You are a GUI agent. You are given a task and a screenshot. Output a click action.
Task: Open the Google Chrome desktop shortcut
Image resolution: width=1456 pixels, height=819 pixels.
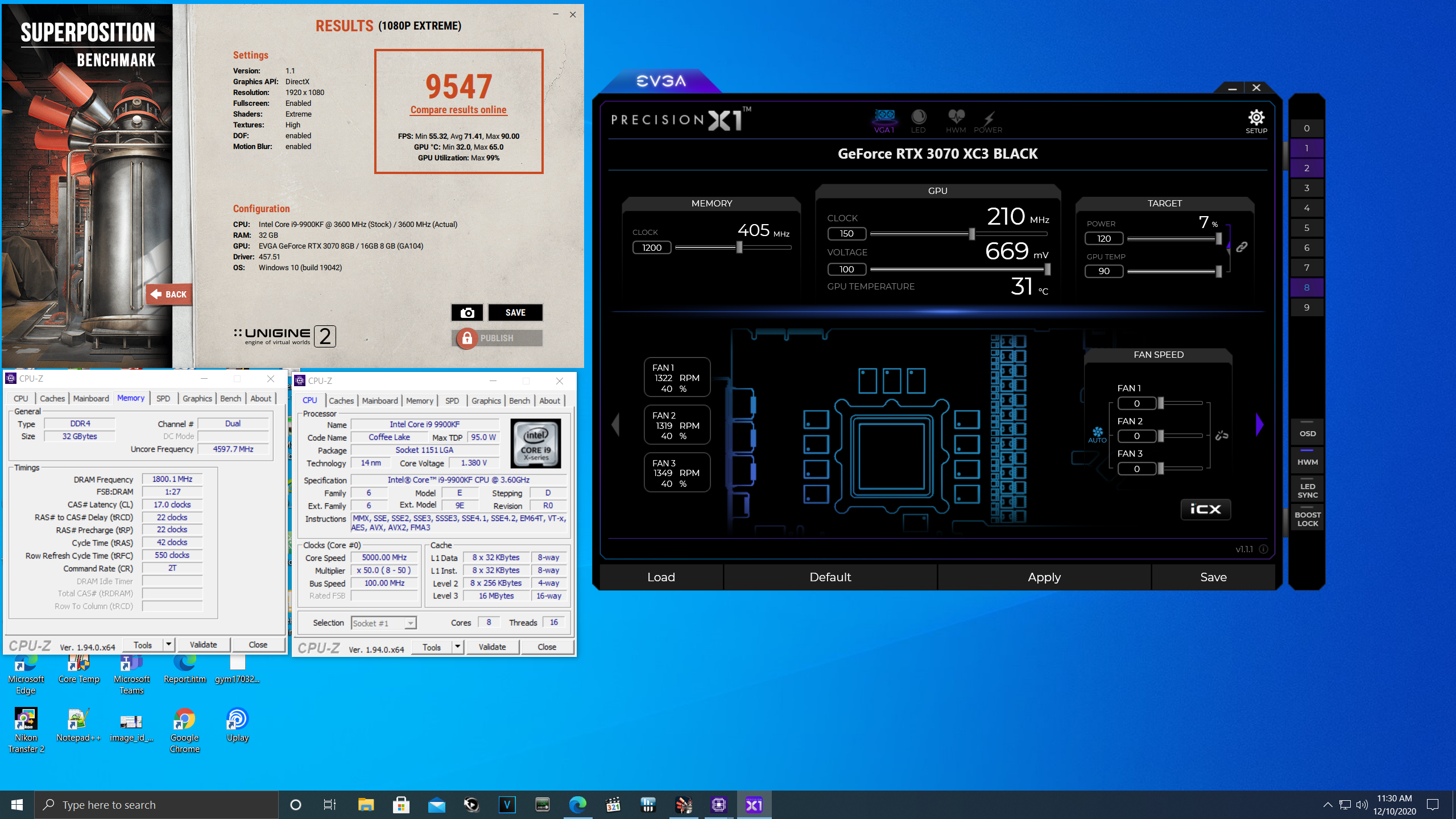pos(184,730)
